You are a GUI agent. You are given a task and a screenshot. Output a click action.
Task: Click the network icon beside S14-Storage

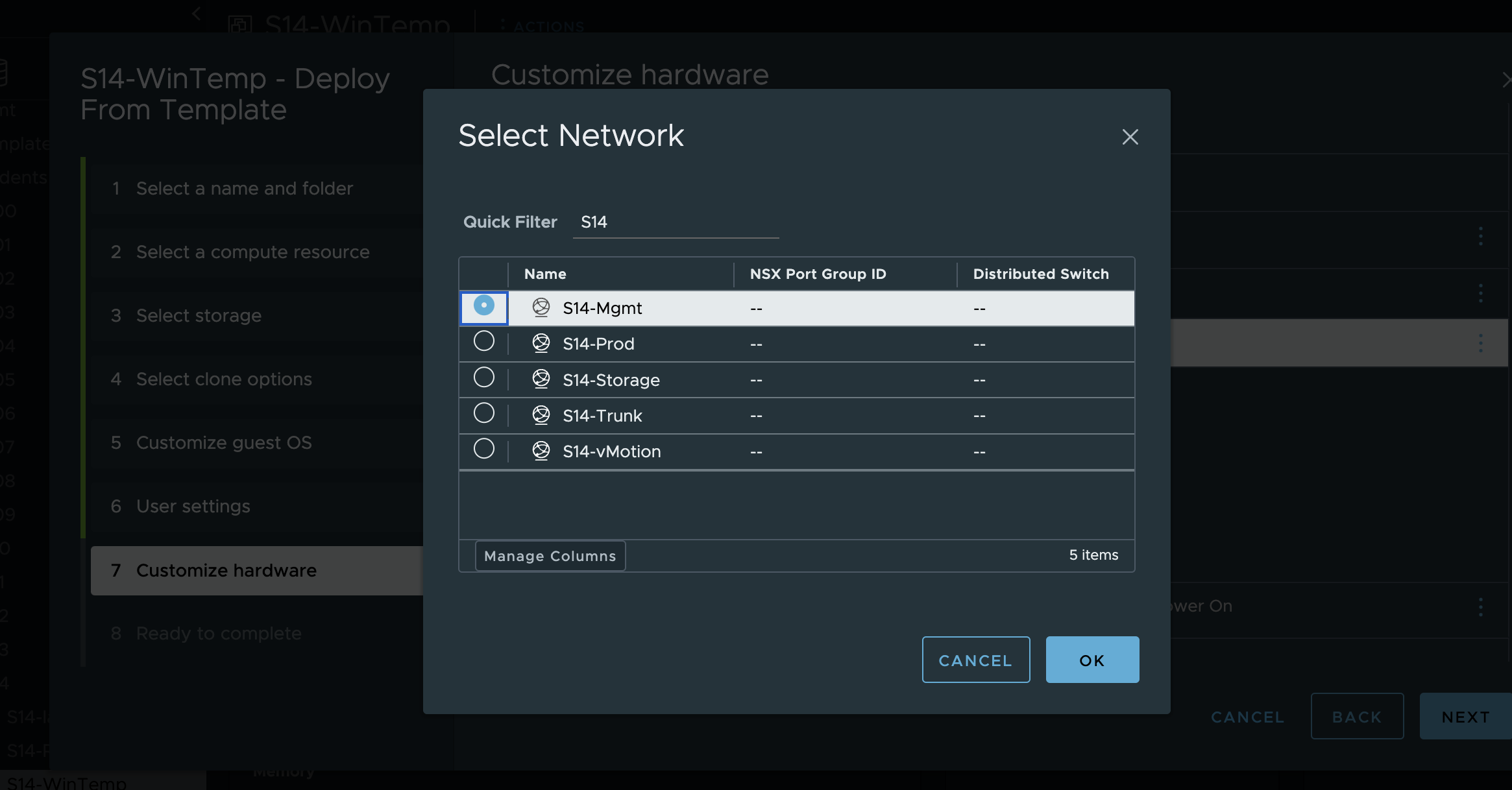(x=541, y=379)
